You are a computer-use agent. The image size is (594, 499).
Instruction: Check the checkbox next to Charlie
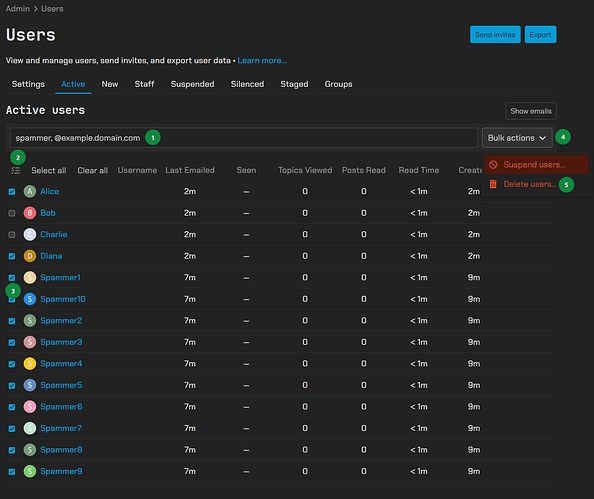coord(12,235)
